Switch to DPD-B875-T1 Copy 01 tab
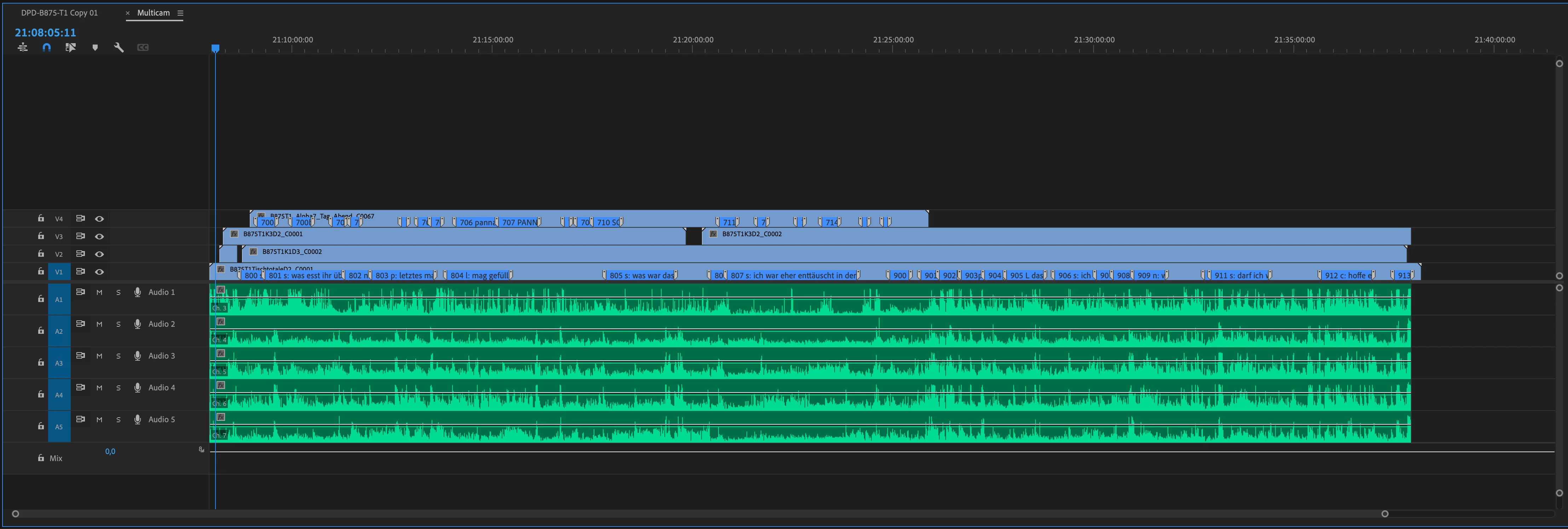The width and height of the screenshot is (1568, 529). (x=59, y=13)
